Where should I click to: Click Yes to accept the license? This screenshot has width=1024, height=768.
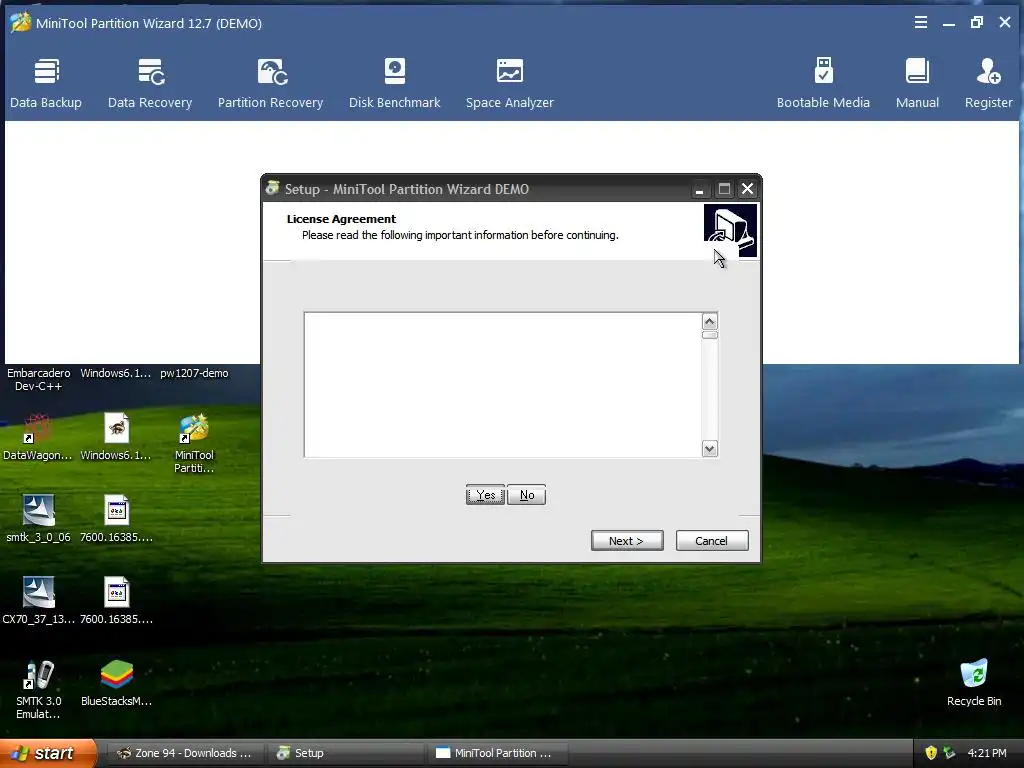click(x=485, y=495)
